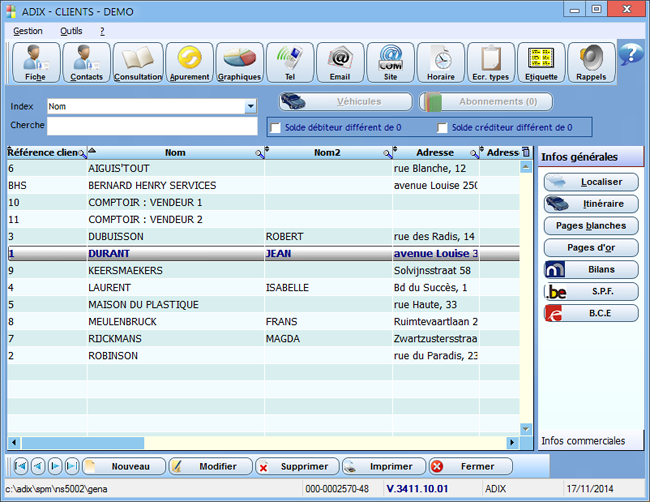Open the Gestion menu
Screen dimensions: 650x502
(28, 31)
